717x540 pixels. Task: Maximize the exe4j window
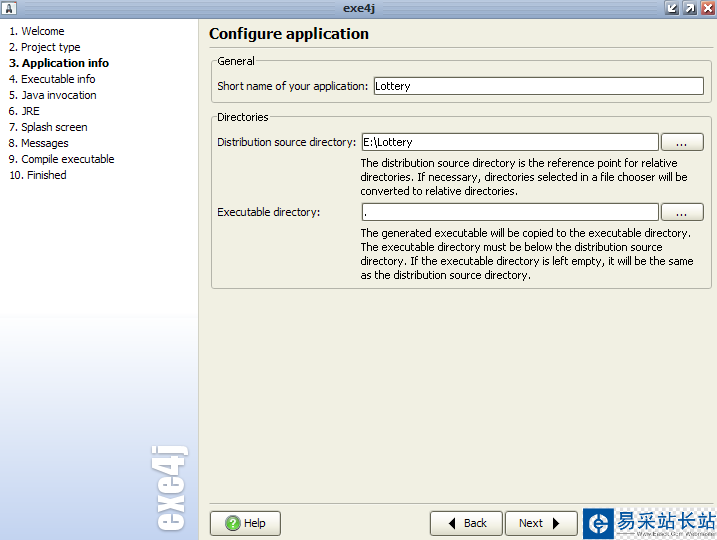click(x=689, y=8)
